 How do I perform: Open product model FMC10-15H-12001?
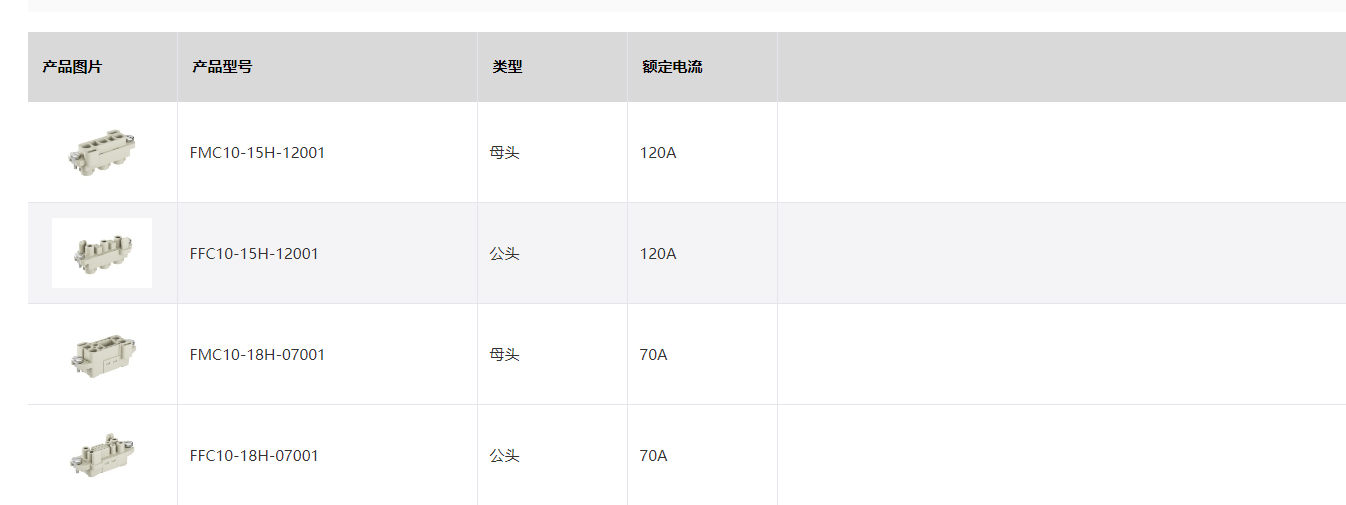pos(257,153)
